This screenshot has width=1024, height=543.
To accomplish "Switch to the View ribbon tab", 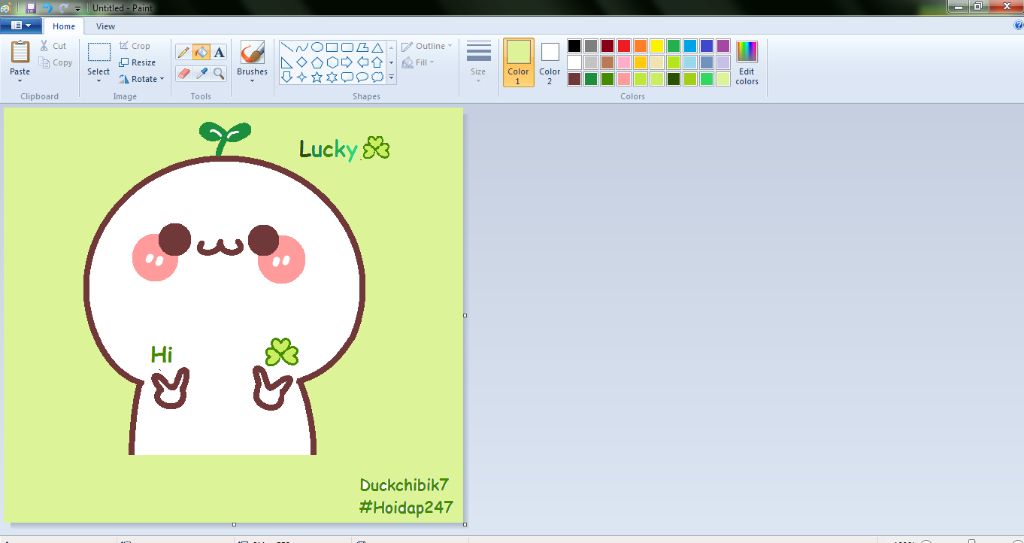I will (x=105, y=26).
